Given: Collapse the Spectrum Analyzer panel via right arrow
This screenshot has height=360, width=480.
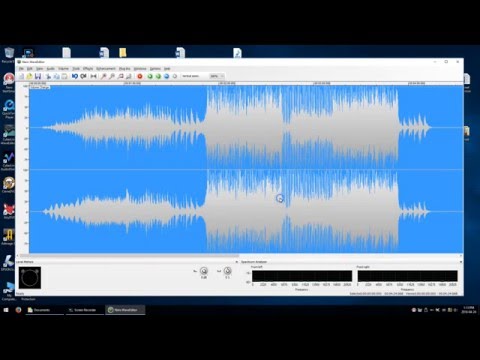Looking at the screenshot, I should (461, 262).
